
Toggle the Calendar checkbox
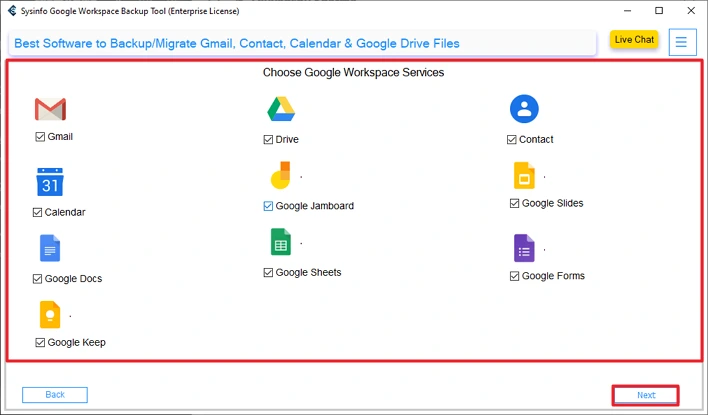coord(37,212)
